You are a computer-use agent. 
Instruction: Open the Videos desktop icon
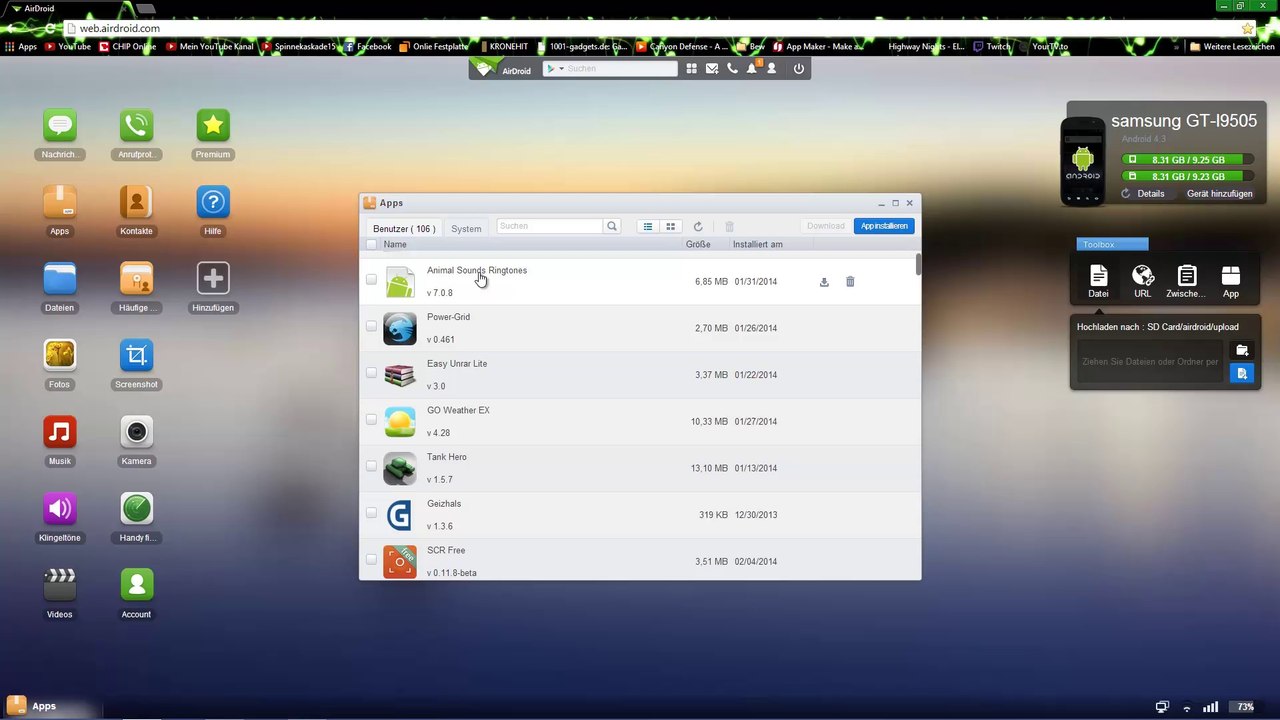pos(60,585)
